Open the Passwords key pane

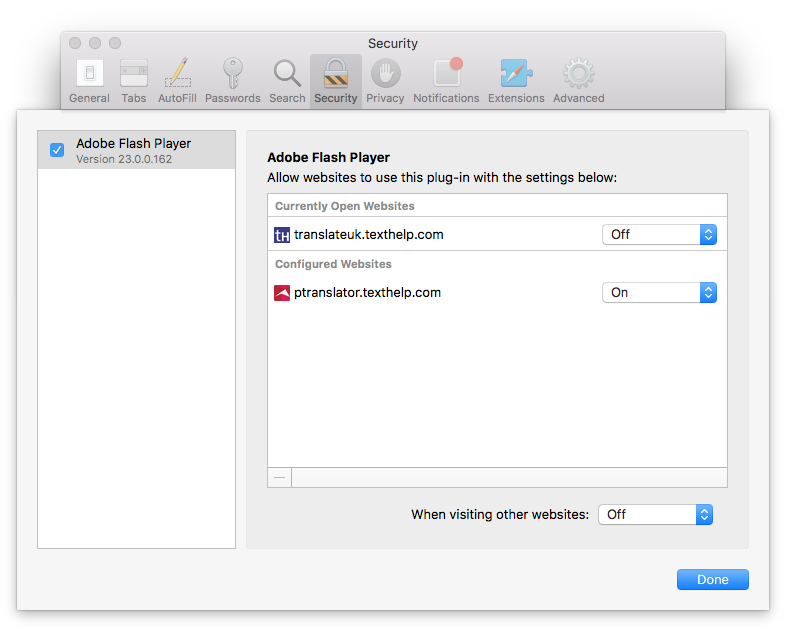coord(233,81)
